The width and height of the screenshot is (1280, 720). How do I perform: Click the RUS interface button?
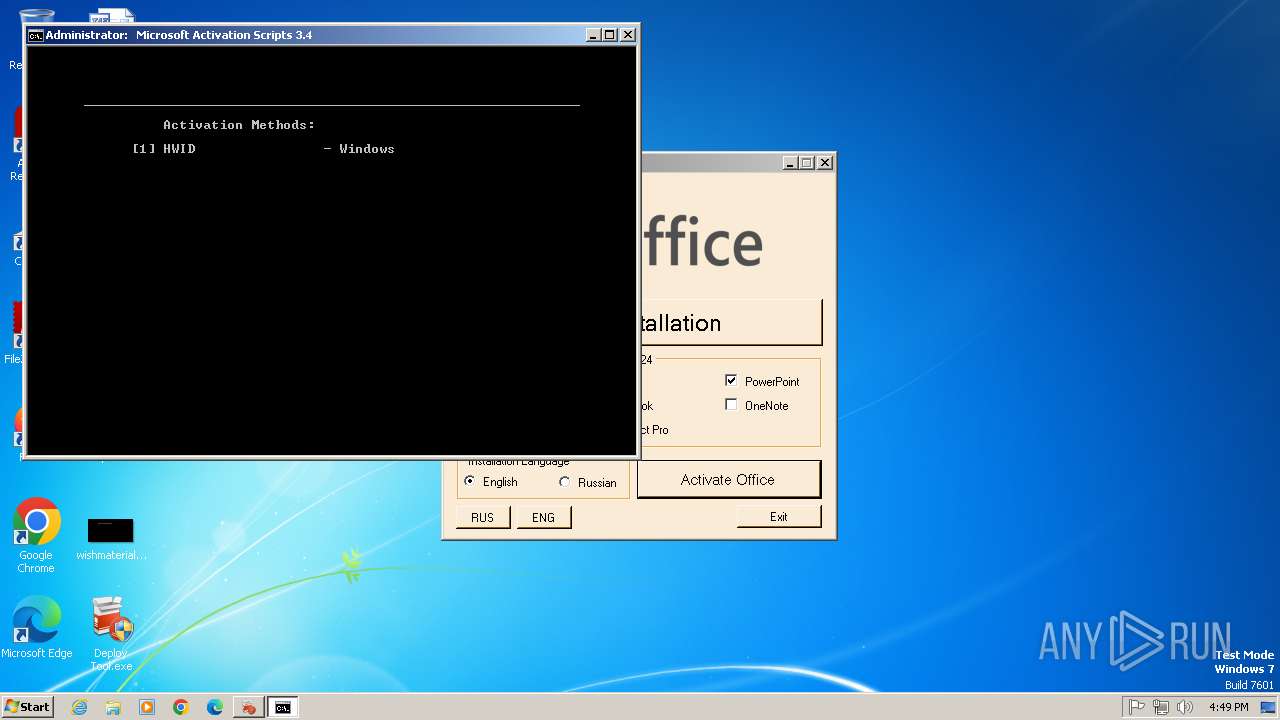483,517
